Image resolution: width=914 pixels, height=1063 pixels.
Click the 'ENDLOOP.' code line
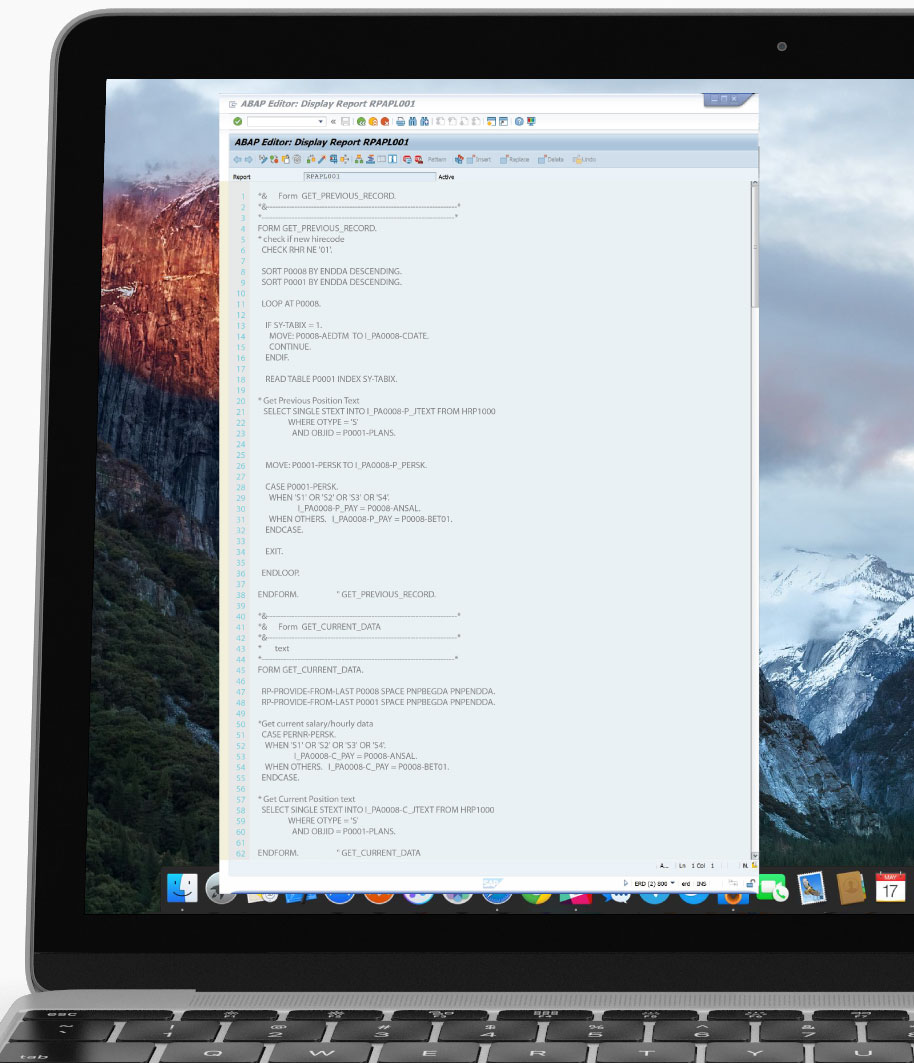click(280, 573)
